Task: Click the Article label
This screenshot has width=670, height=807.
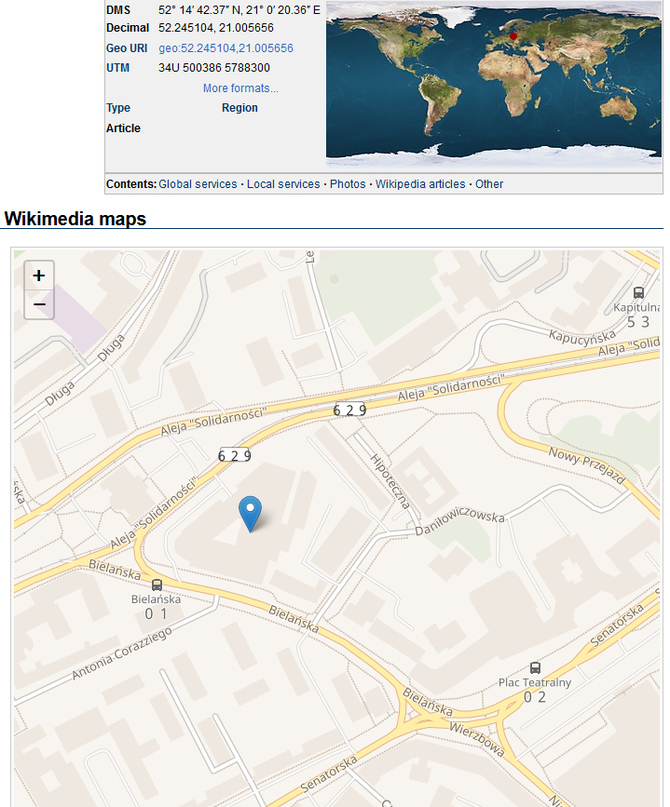Action: (123, 128)
